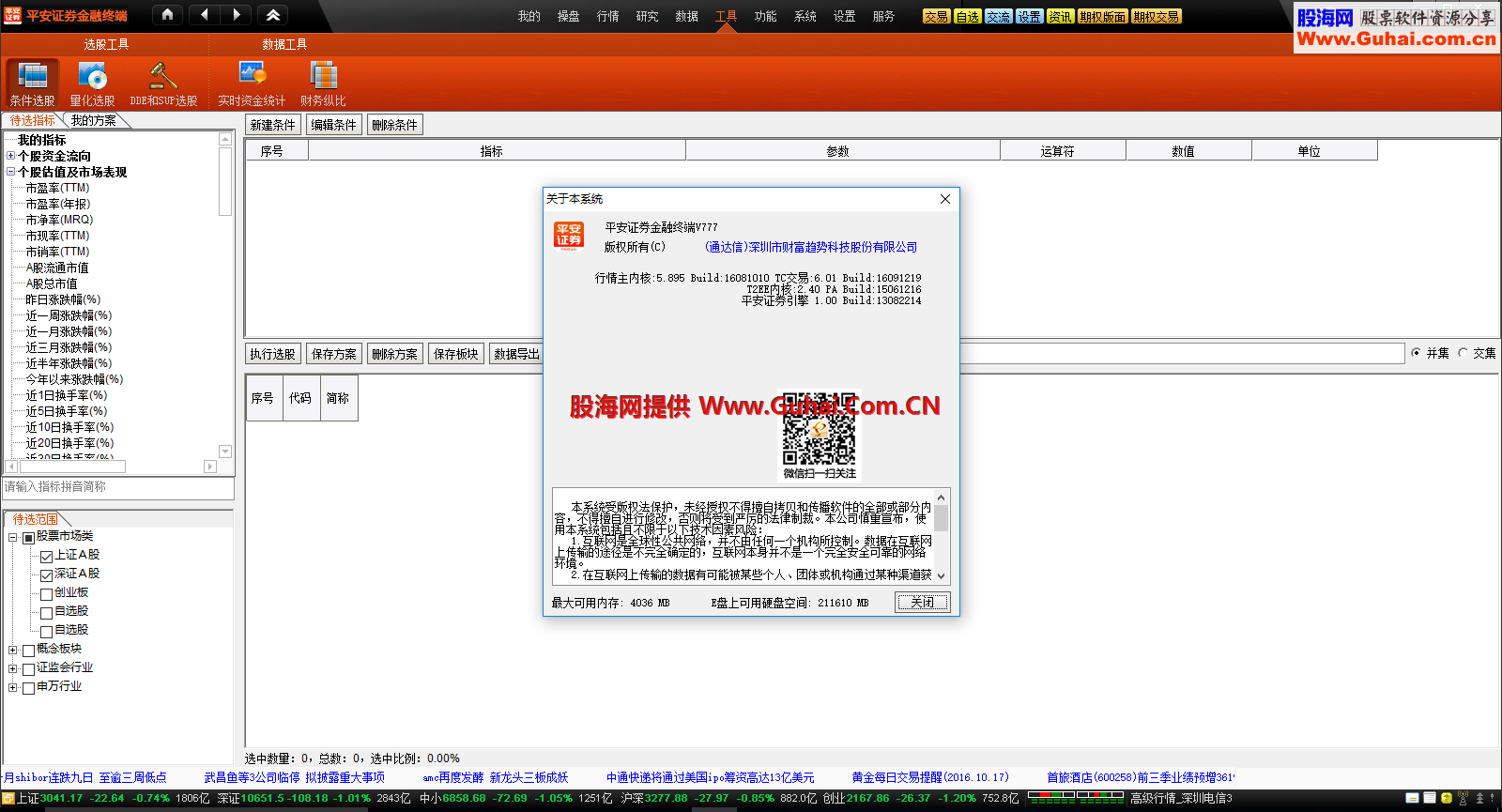Click the icon before 上证 index

8,798
